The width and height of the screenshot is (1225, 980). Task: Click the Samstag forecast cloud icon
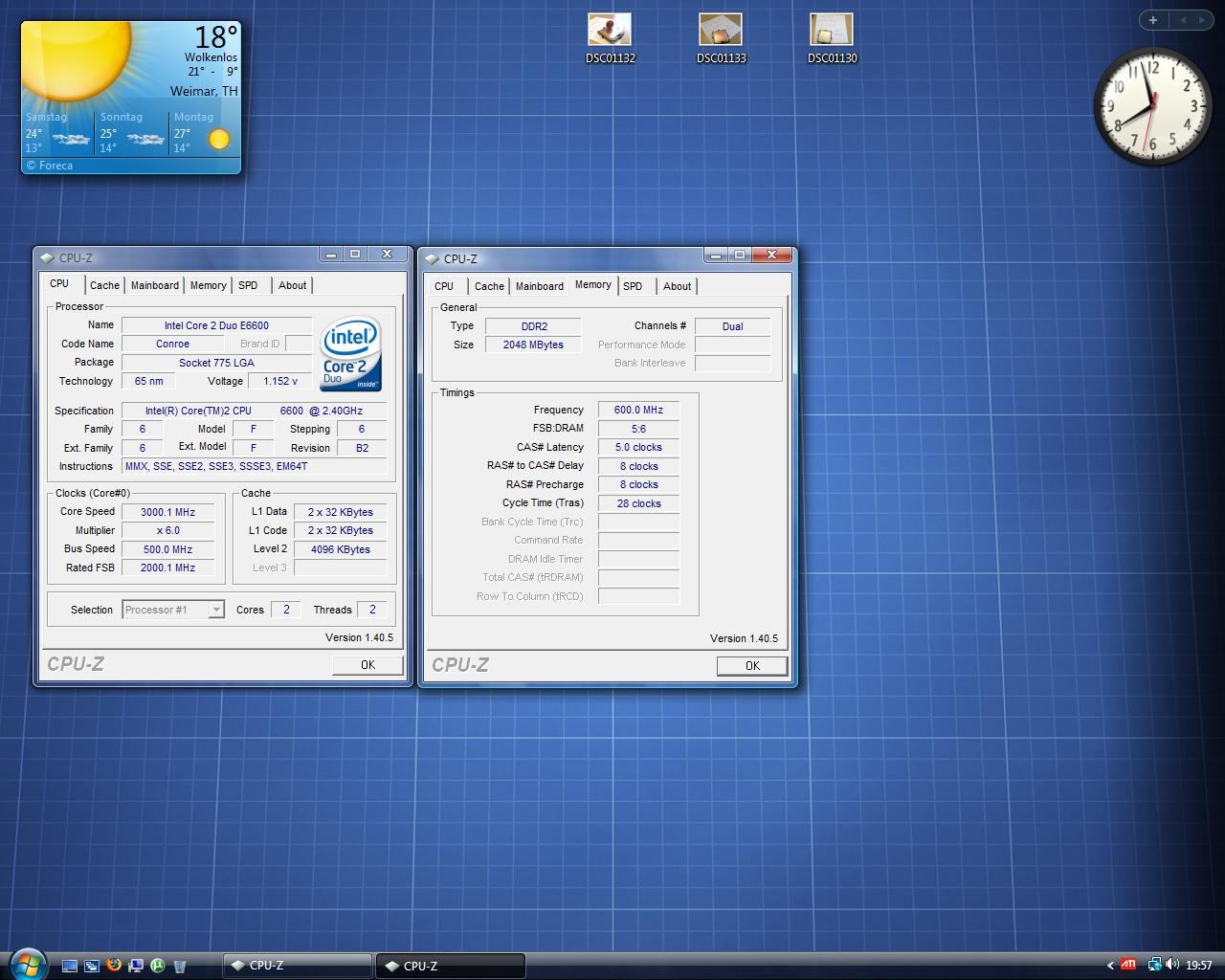(71, 140)
